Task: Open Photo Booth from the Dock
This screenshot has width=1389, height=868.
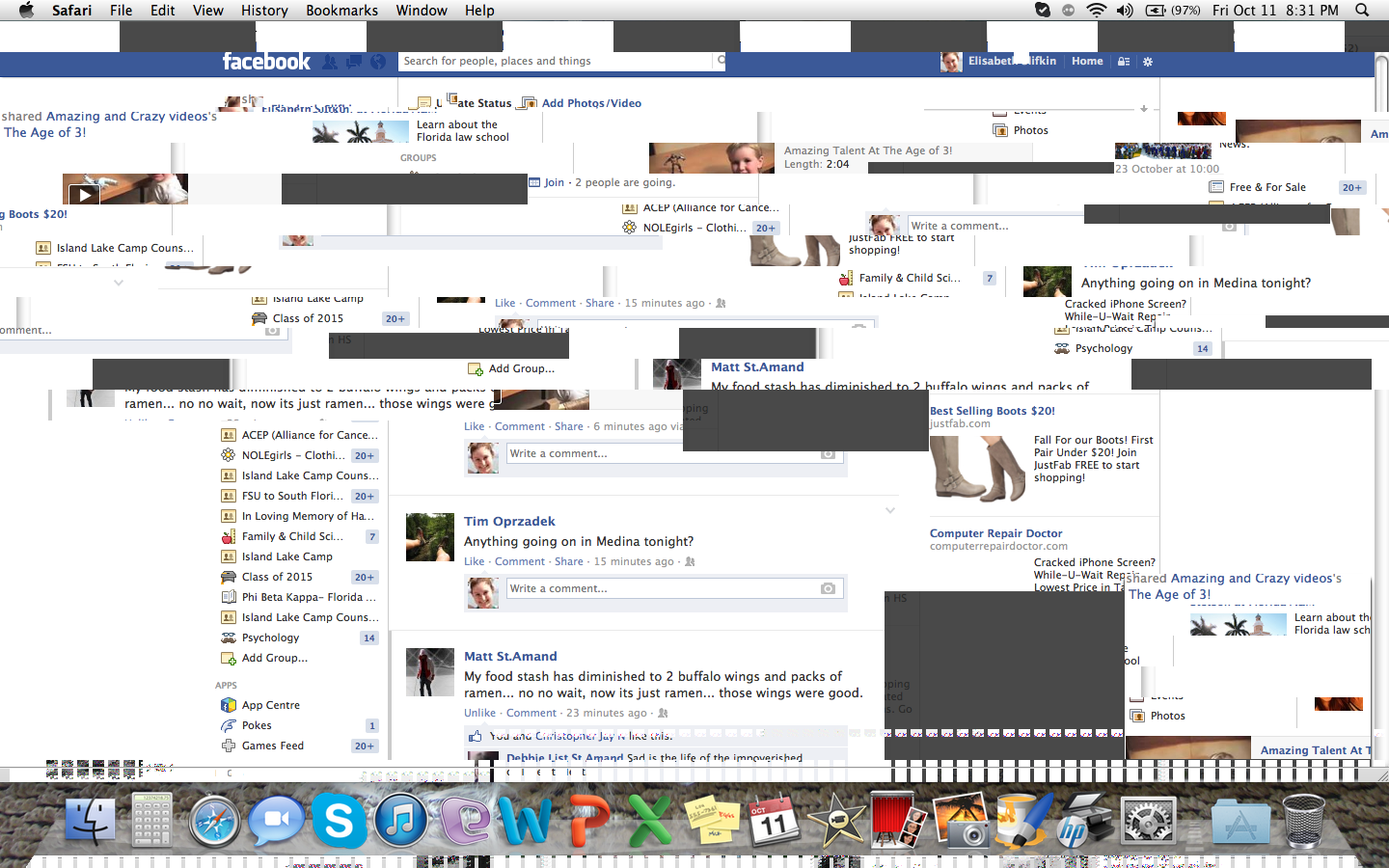Action: click(x=898, y=820)
